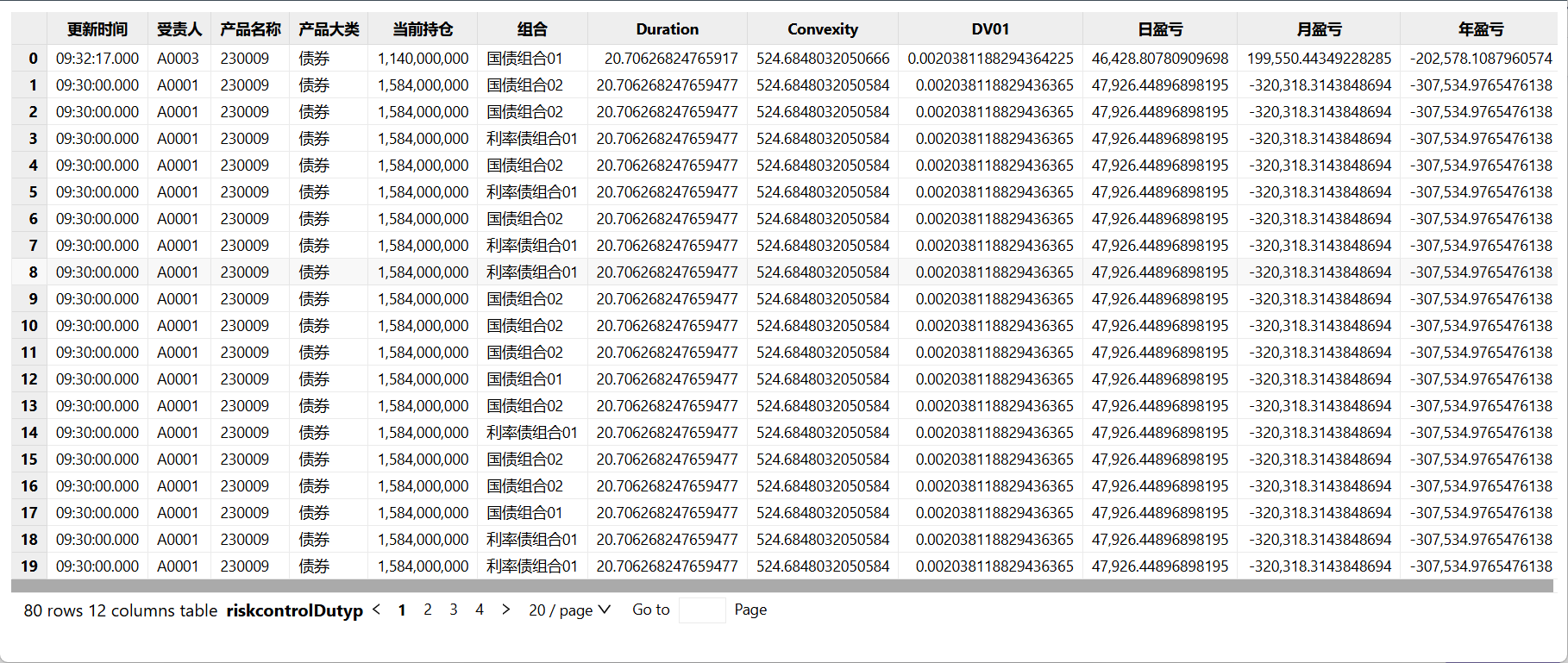This screenshot has width=1568, height=663.
Task: Select the A0001 cell in row 7
Action: point(179,246)
